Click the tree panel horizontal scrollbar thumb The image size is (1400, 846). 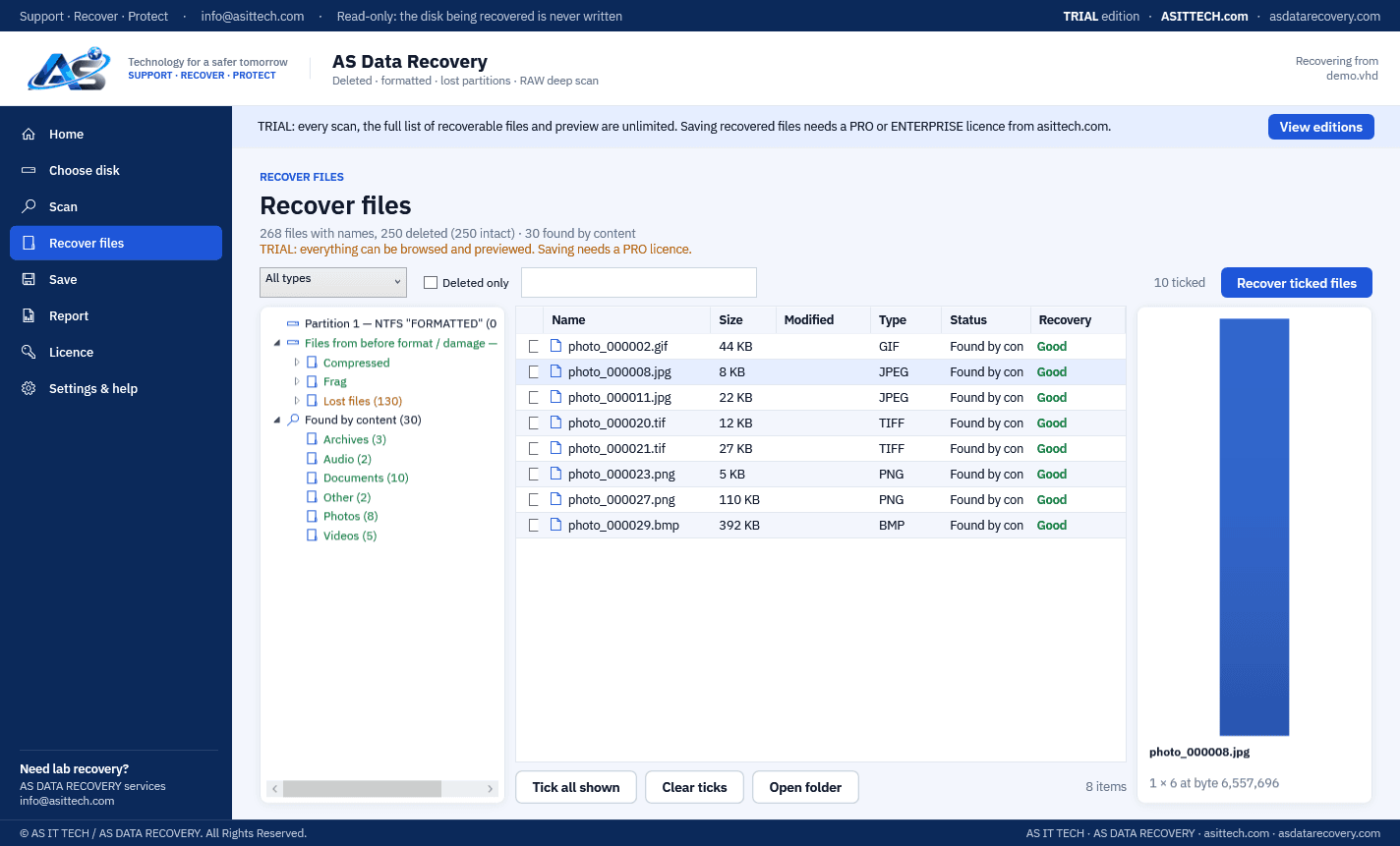[362, 789]
